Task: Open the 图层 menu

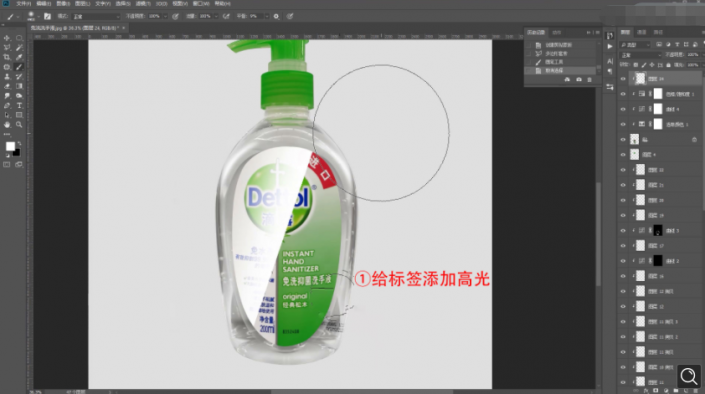Action: coord(82,4)
